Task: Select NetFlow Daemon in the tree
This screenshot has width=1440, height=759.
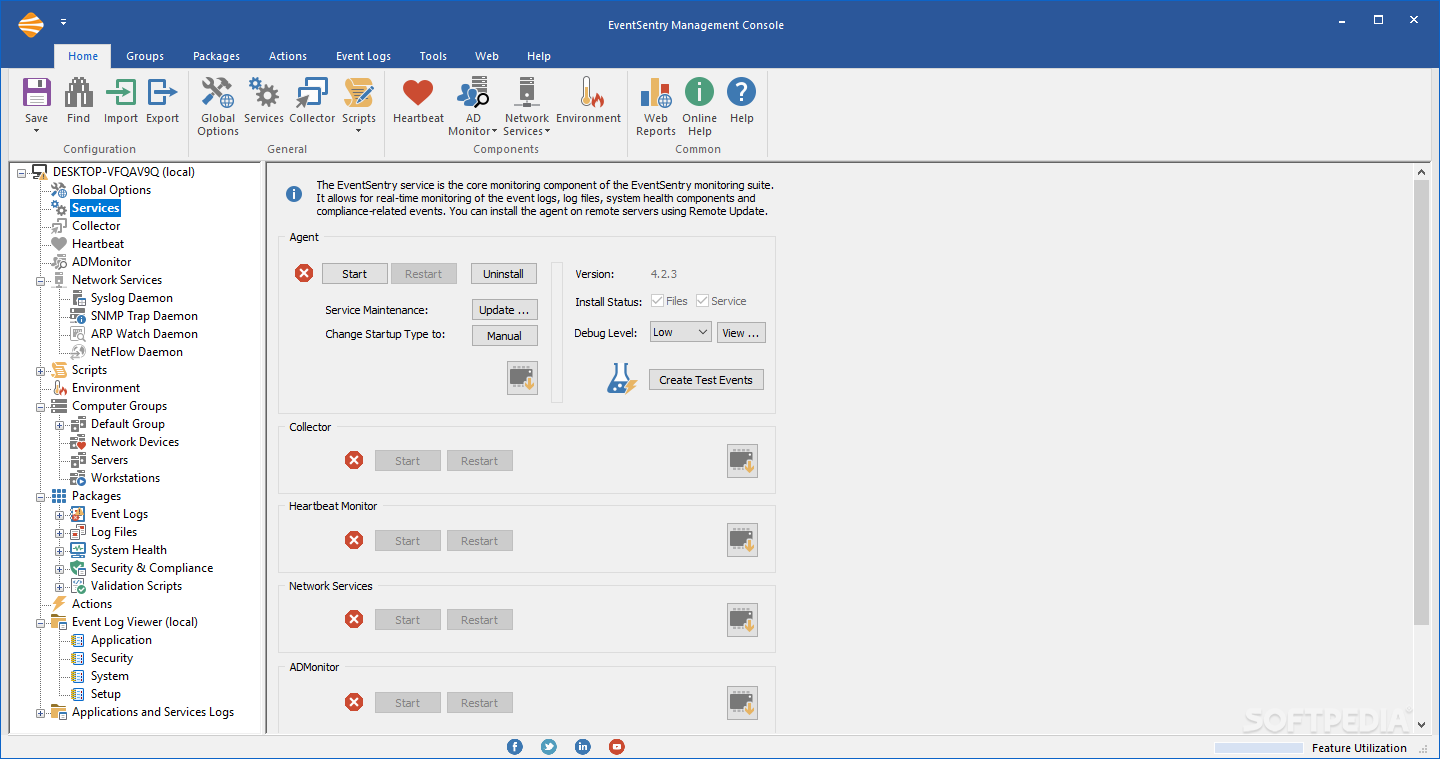Action: click(x=136, y=352)
